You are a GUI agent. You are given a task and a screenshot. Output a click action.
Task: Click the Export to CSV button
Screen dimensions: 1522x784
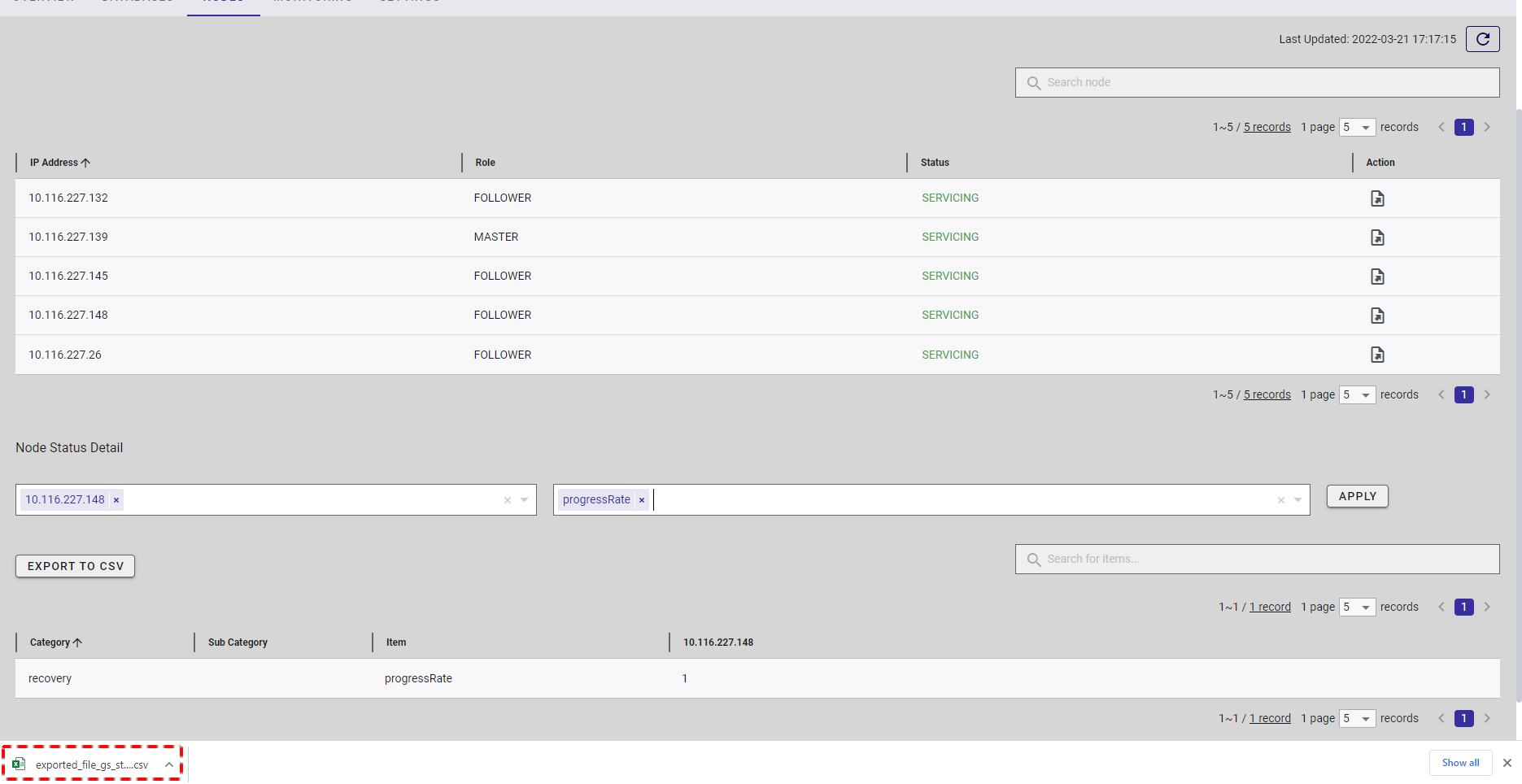[x=76, y=566]
